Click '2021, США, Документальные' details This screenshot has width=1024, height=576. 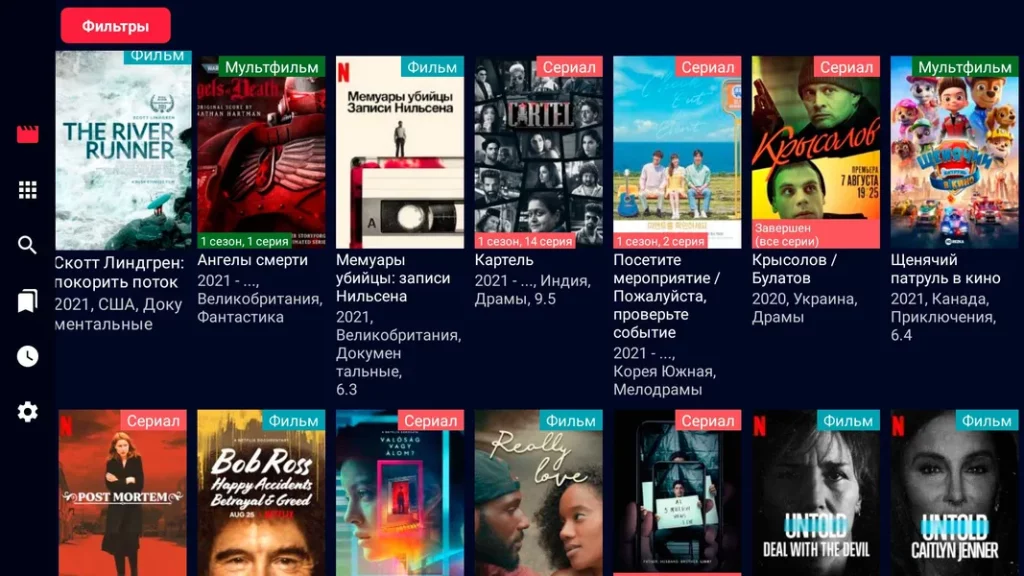(119, 314)
